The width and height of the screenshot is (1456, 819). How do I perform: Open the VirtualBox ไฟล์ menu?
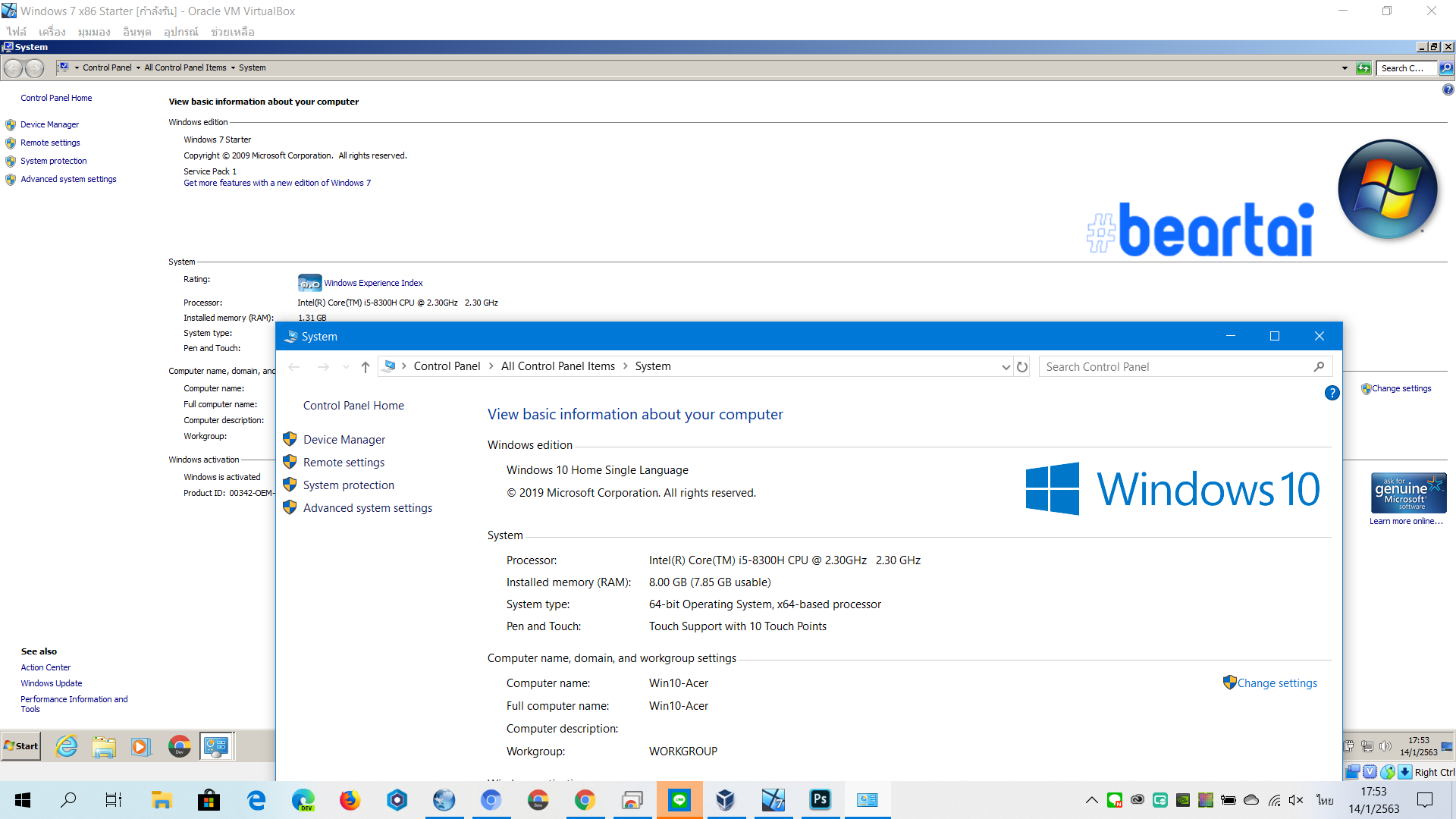(x=17, y=32)
